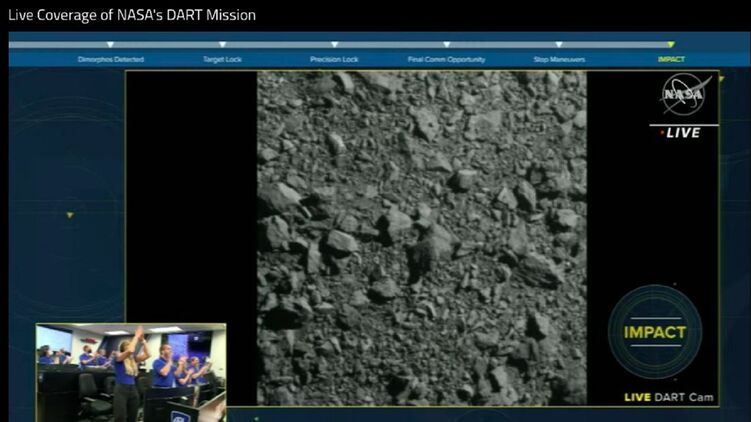The height and width of the screenshot is (422, 751).
Task: Click the circular IMPACT badge
Action: pos(655,332)
